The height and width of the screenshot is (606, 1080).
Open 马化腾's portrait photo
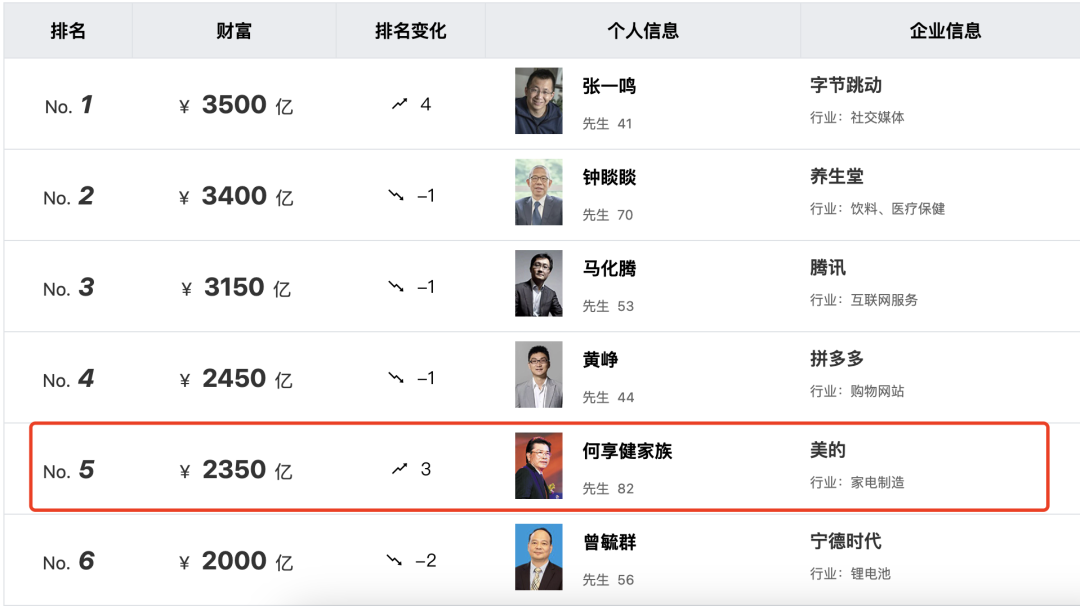point(539,283)
